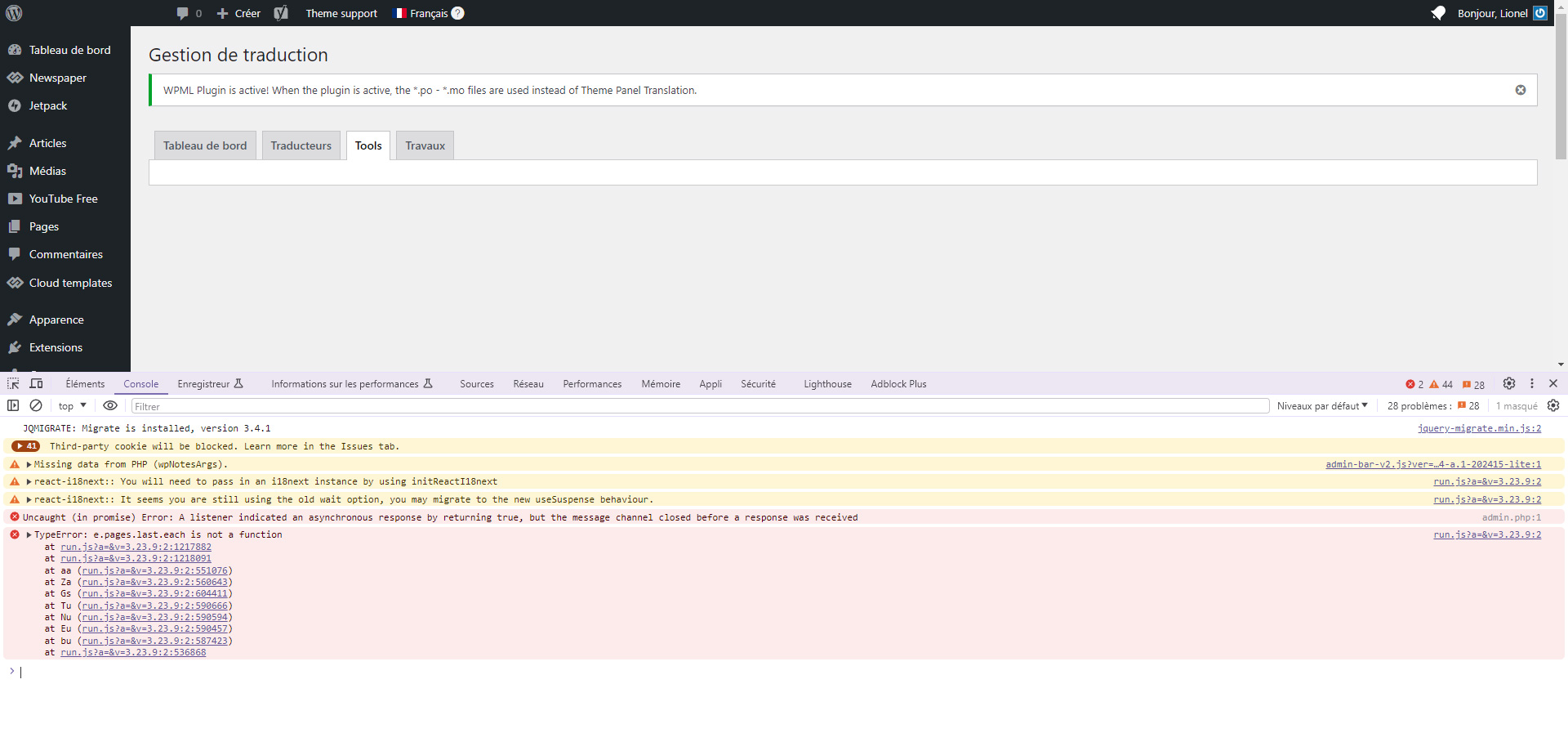The width and height of the screenshot is (1568, 751).
Task: Click the warning count badge showing 44
Action: click(x=1441, y=384)
